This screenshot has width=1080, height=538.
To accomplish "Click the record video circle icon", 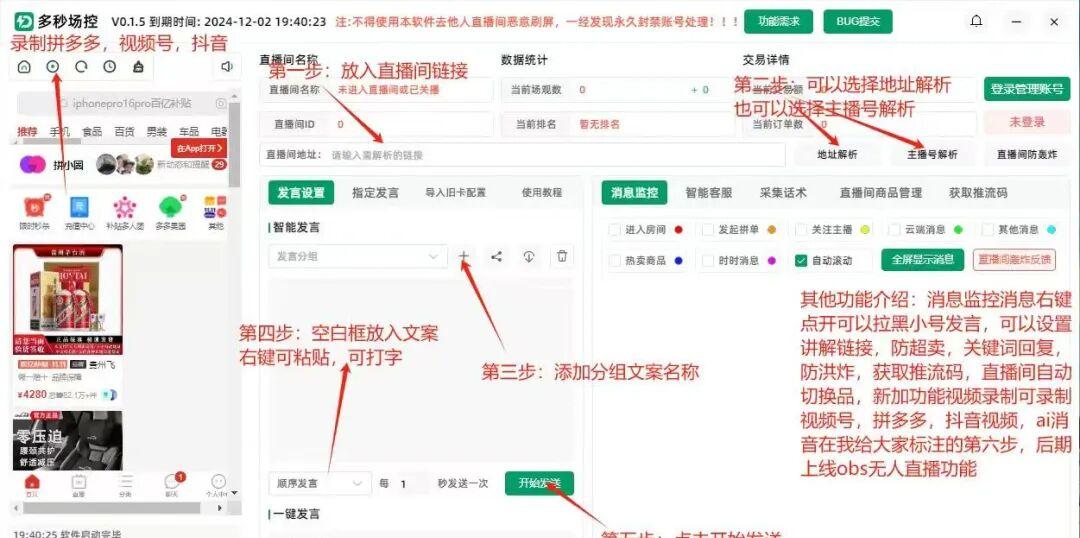I will 53,67.
